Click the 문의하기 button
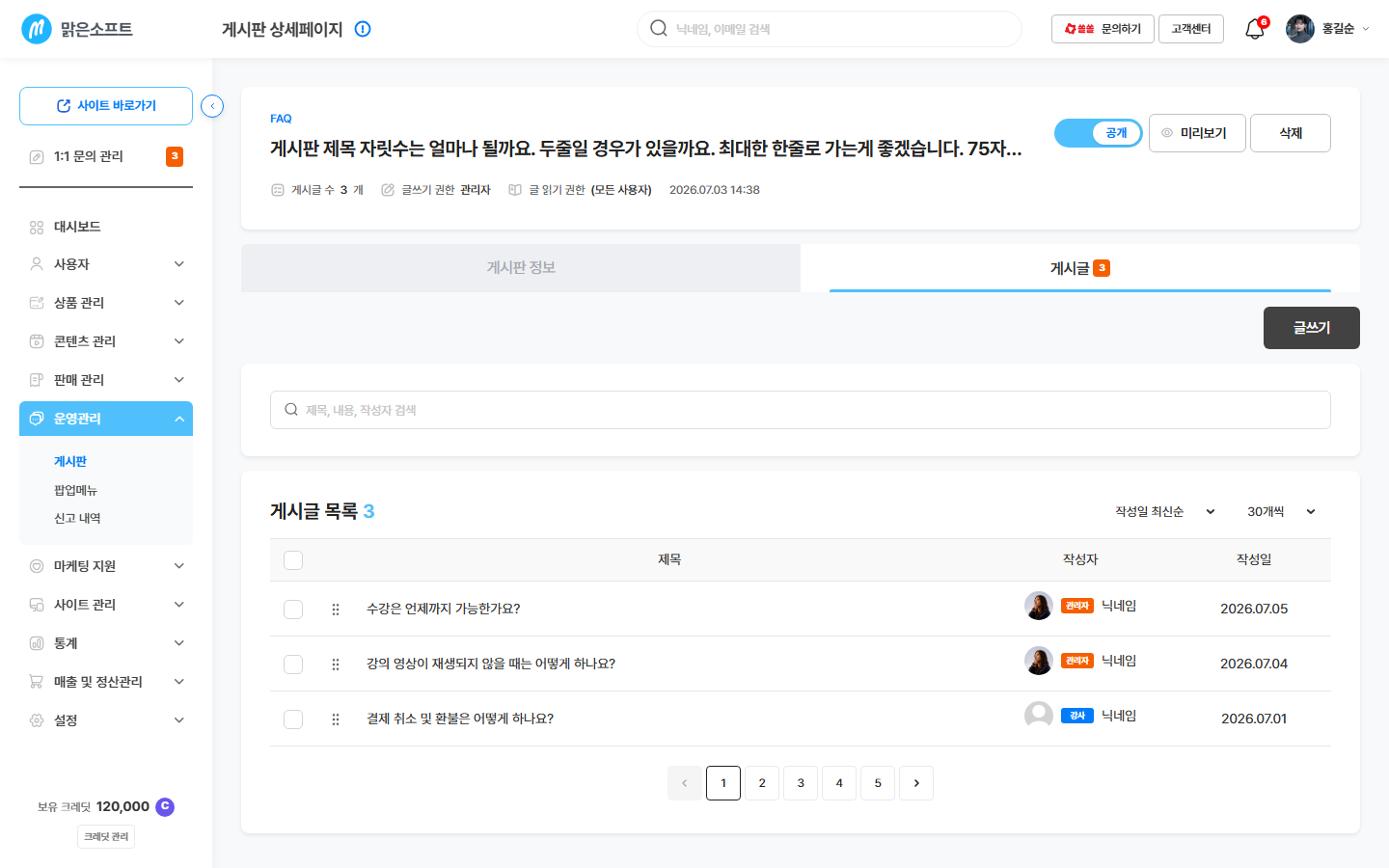The height and width of the screenshot is (868, 1389). (1103, 29)
